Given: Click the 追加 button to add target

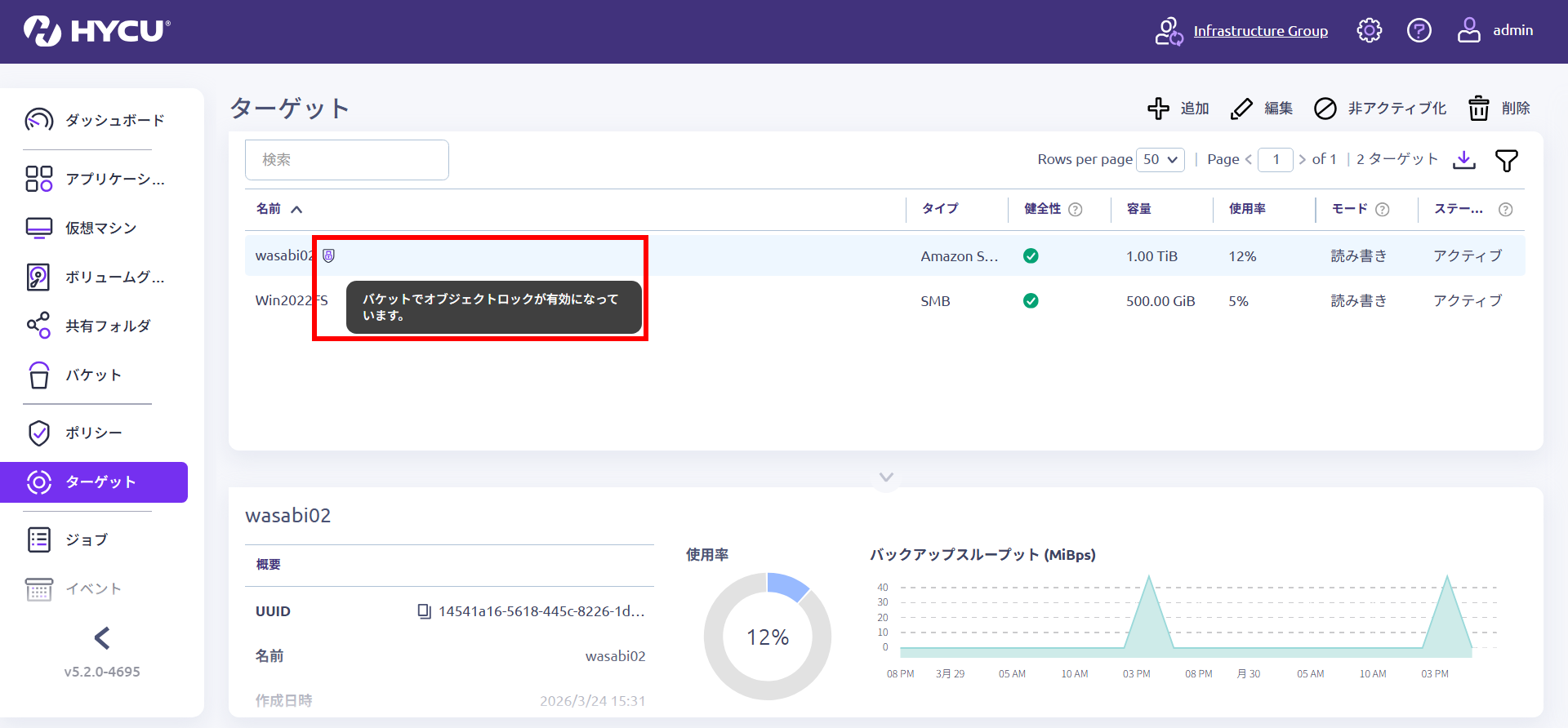Looking at the screenshot, I should [1178, 109].
